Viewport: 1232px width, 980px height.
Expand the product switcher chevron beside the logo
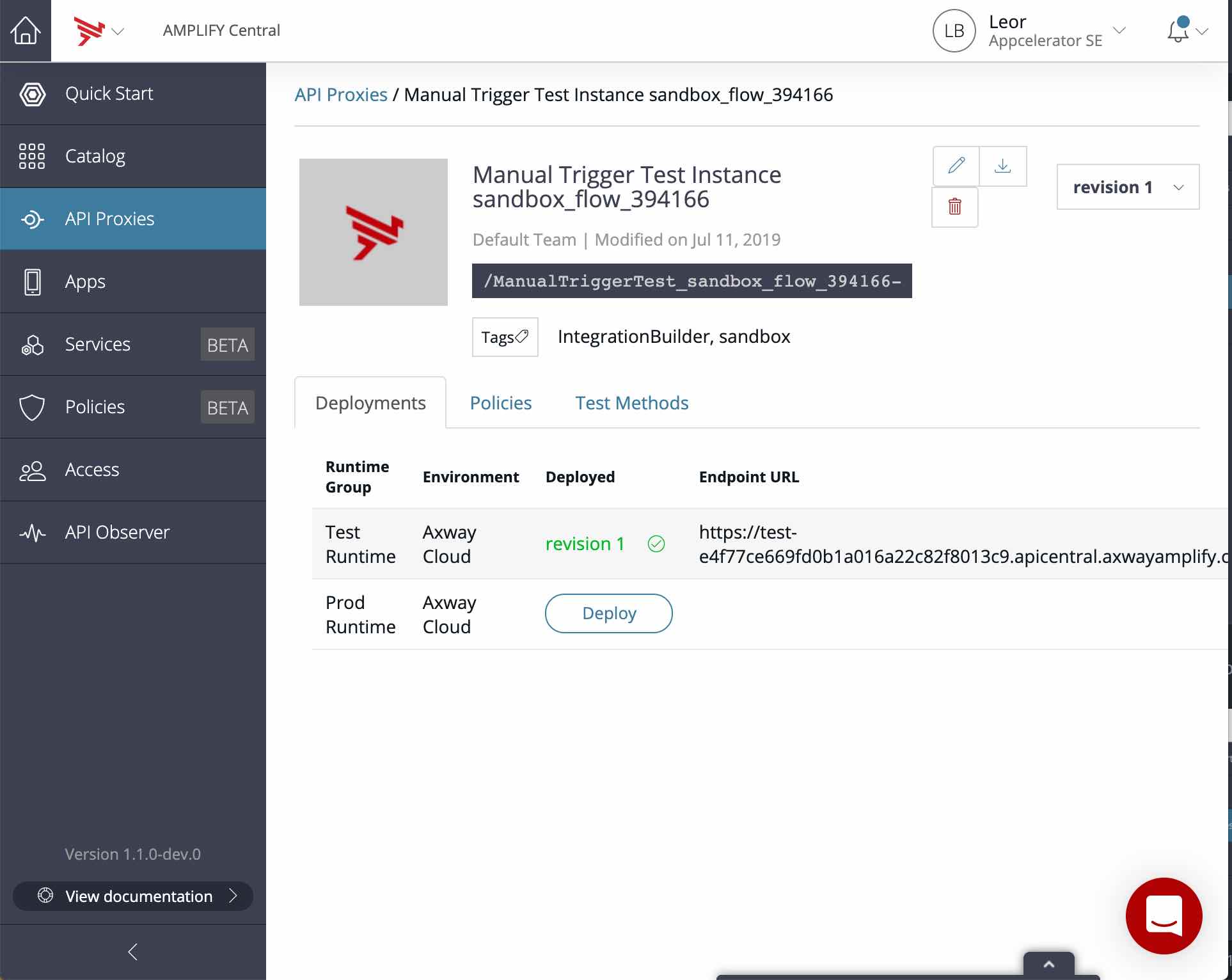pos(118,31)
